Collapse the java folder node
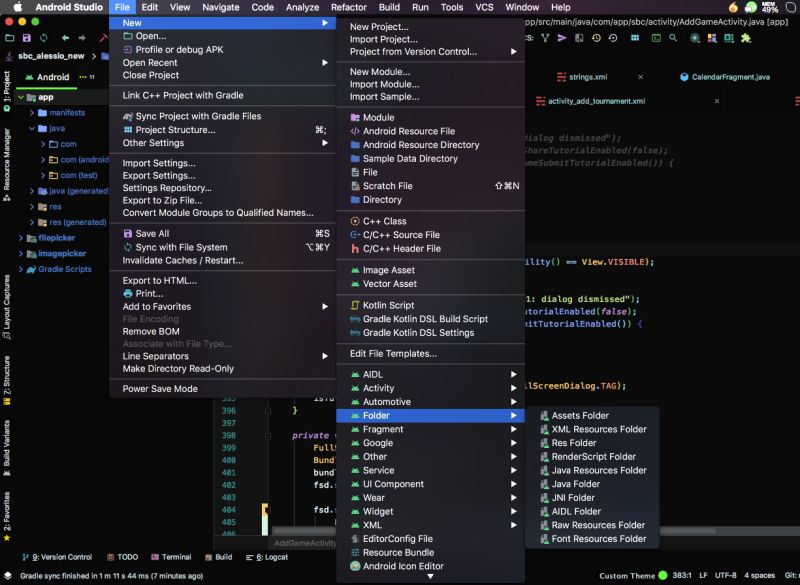 32,129
